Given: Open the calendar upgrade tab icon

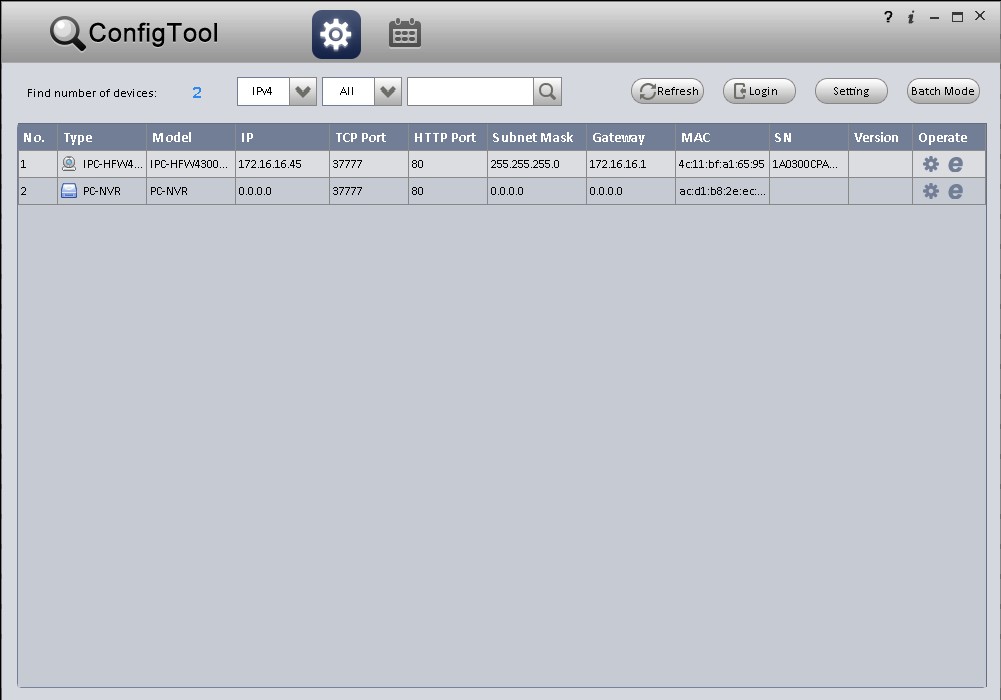Looking at the screenshot, I should coord(405,34).
